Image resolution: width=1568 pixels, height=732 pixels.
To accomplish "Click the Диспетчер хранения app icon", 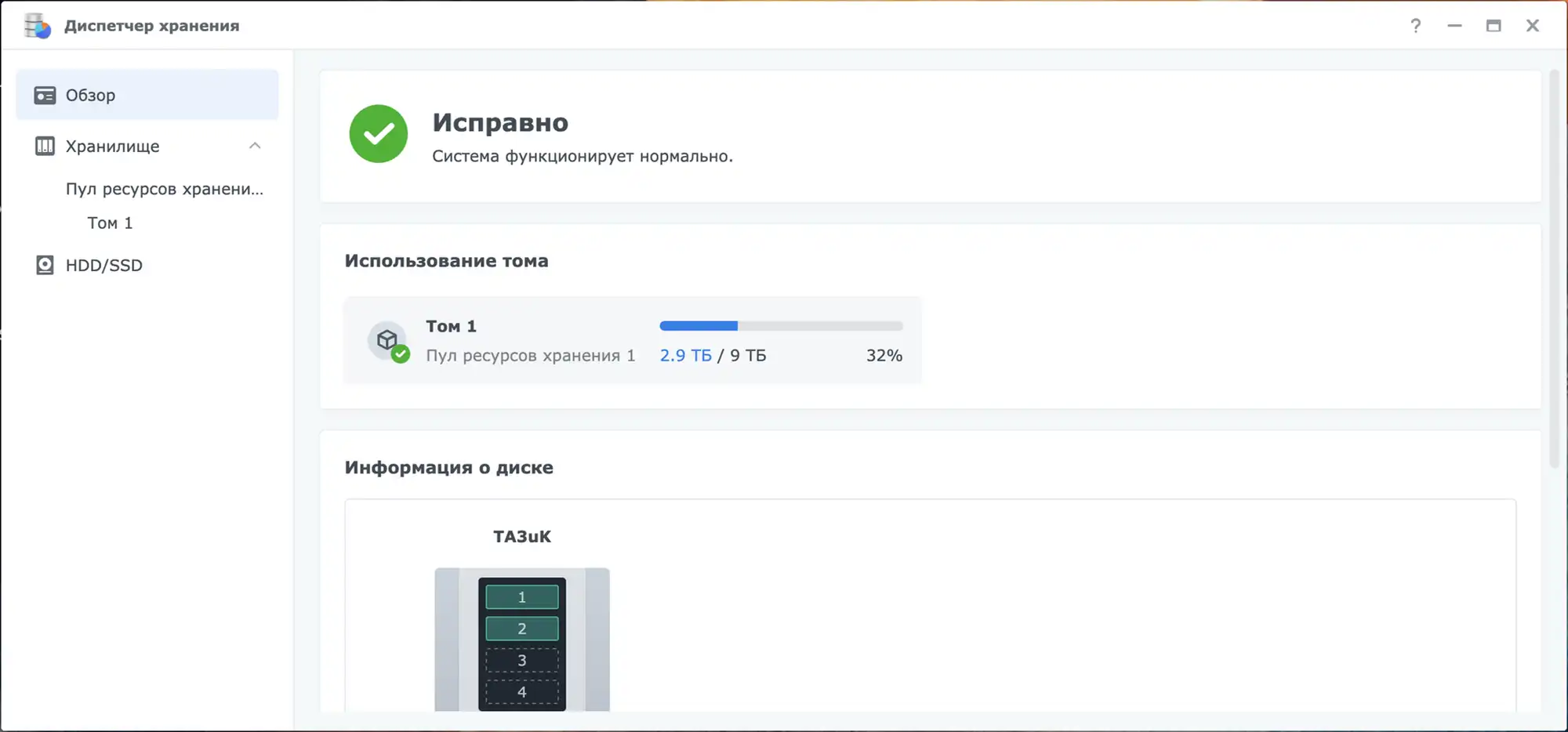I will (x=37, y=26).
